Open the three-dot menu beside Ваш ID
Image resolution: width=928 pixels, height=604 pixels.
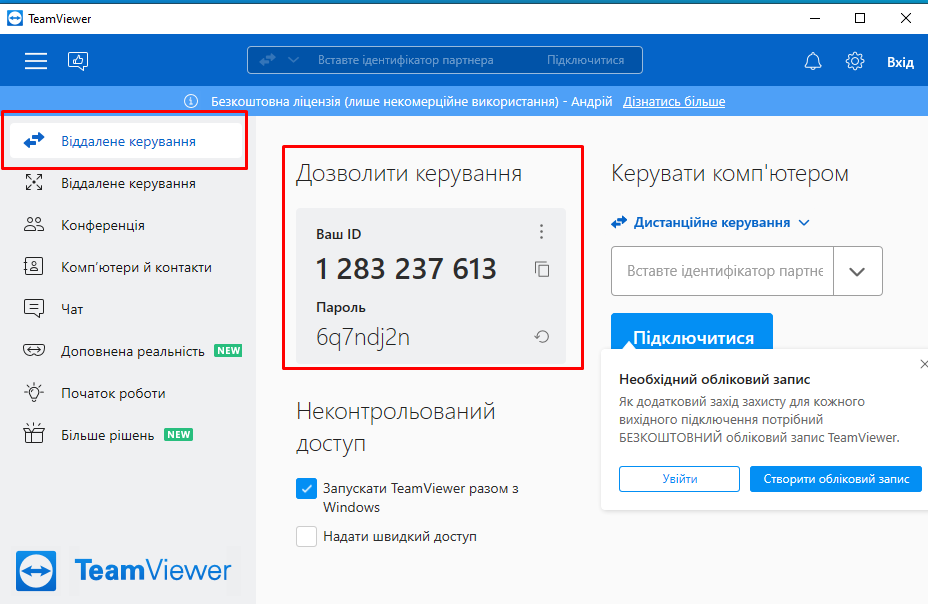(x=541, y=230)
